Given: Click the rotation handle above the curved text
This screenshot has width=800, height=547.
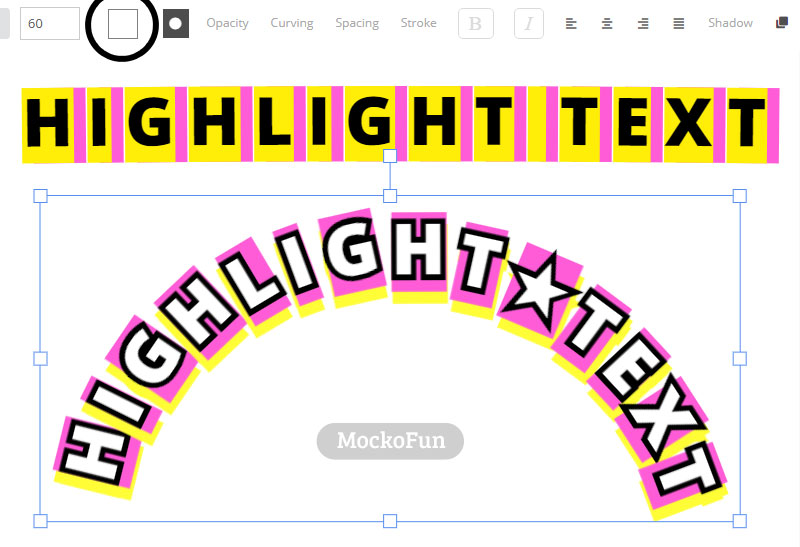Looking at the screenshot, I should click(x=390, y=156).
